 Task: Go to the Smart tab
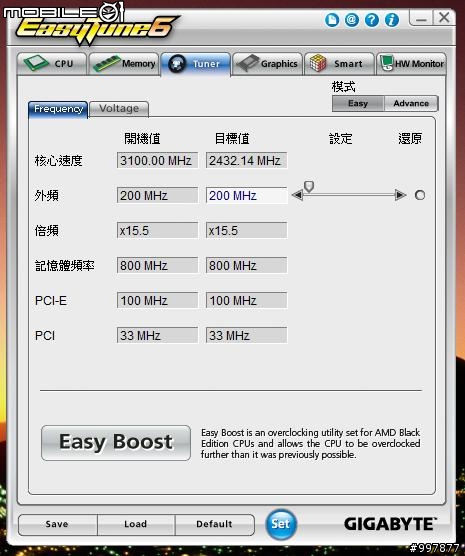(339, 64)
